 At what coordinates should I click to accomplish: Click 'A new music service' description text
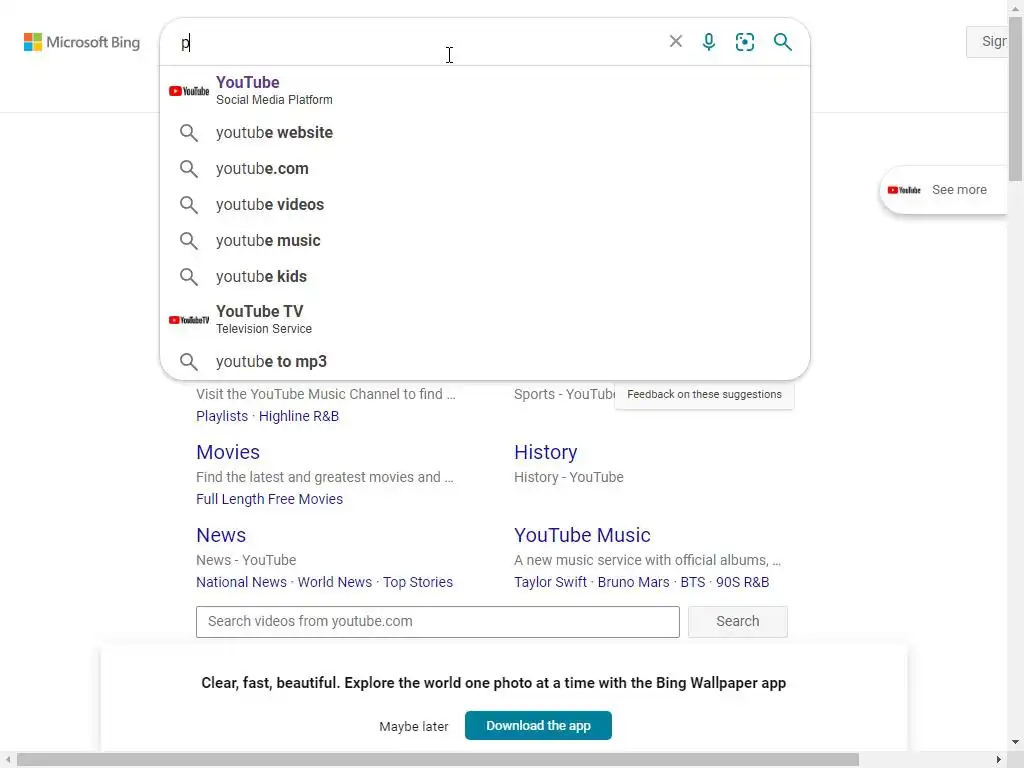pos(647,560)
